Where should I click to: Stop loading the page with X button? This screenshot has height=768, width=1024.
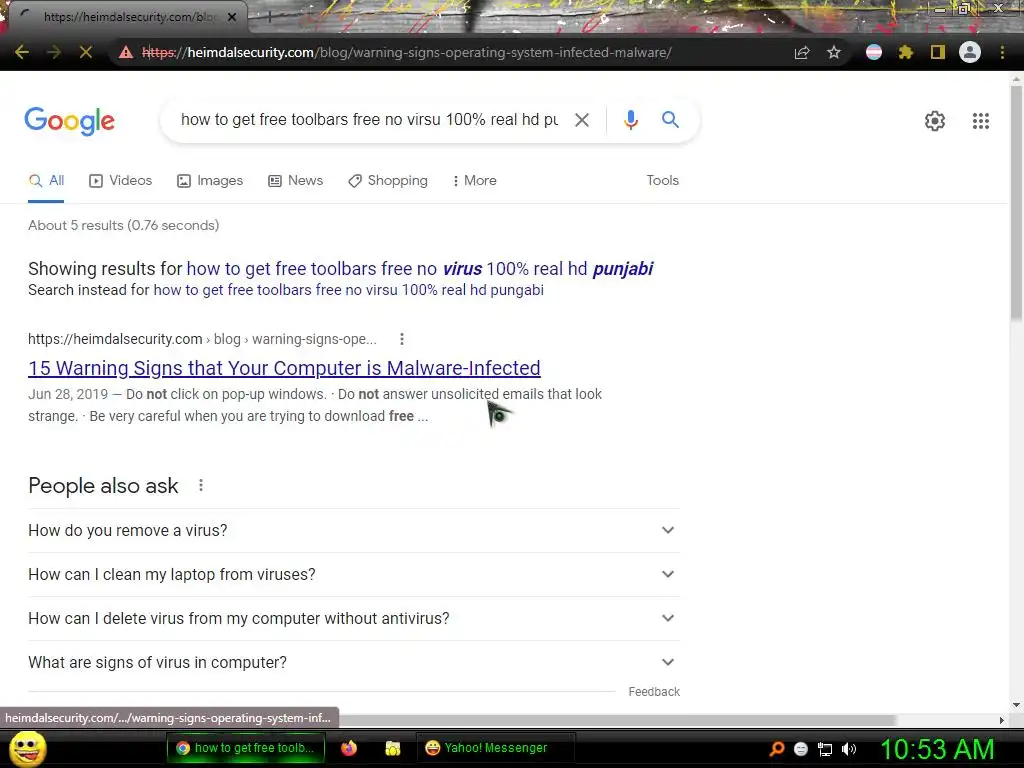click(86, 52)
